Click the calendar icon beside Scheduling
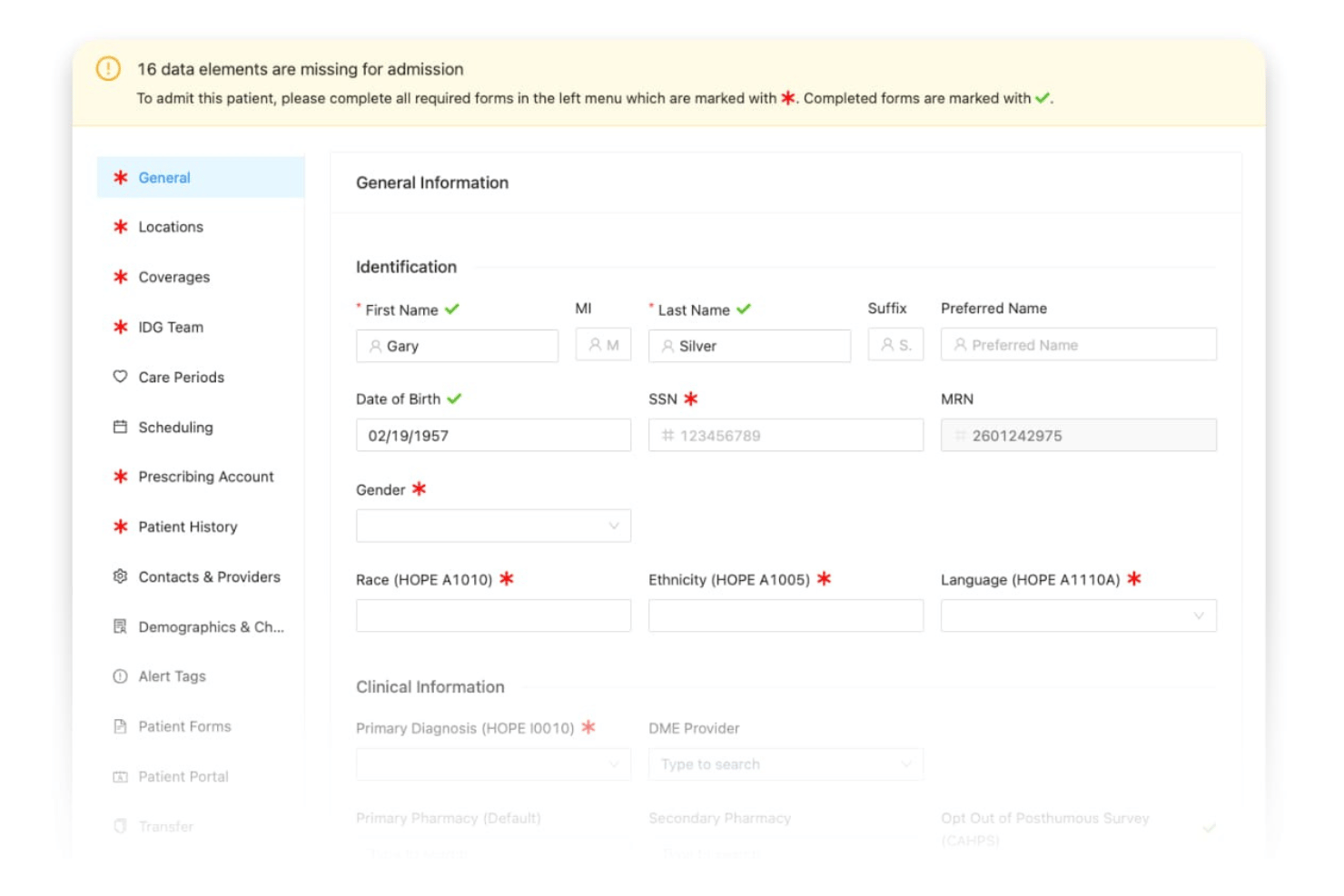Image resolution: width=1344 pixels, height=896 pixels. (x=120, y=426)
